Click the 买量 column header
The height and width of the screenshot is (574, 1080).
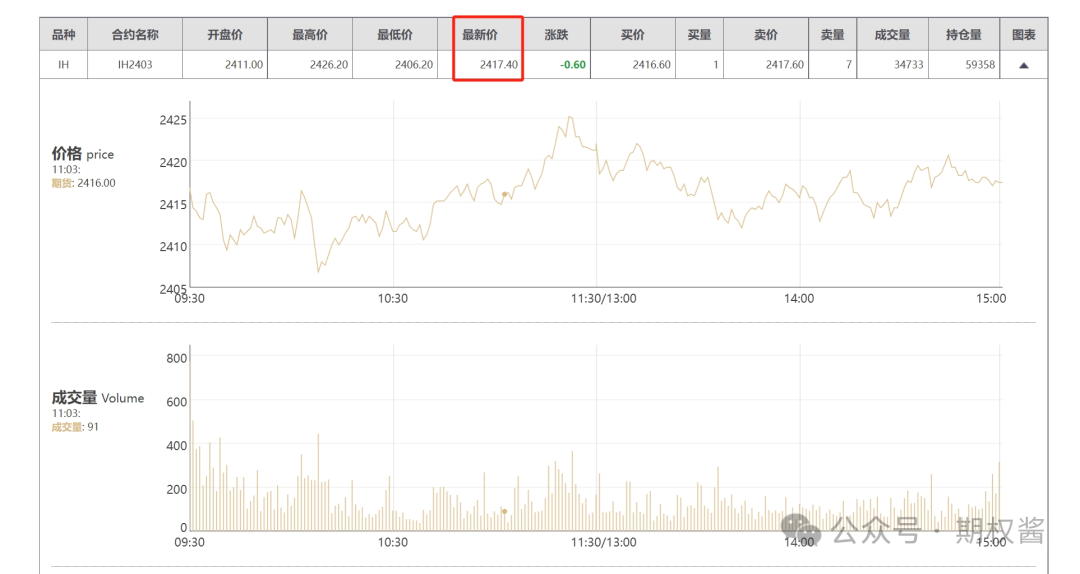pyautogui.click(x=699, y=34)
